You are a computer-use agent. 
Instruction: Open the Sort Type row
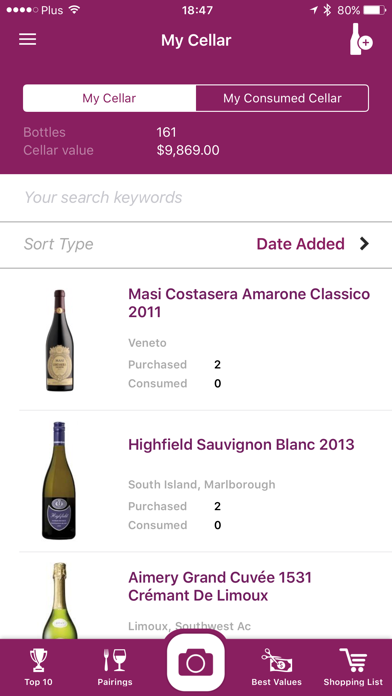tap(196, 244)
